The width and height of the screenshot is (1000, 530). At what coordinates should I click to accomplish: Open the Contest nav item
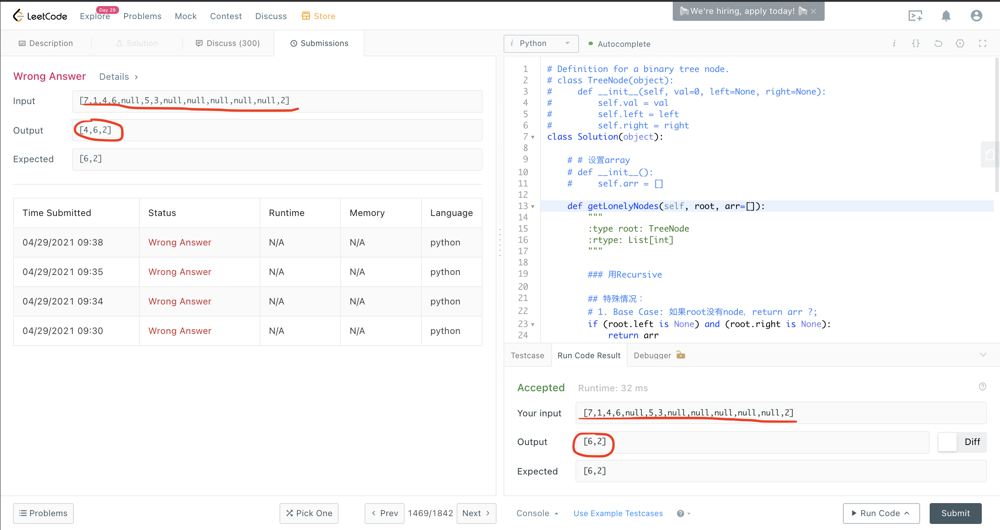226,16
